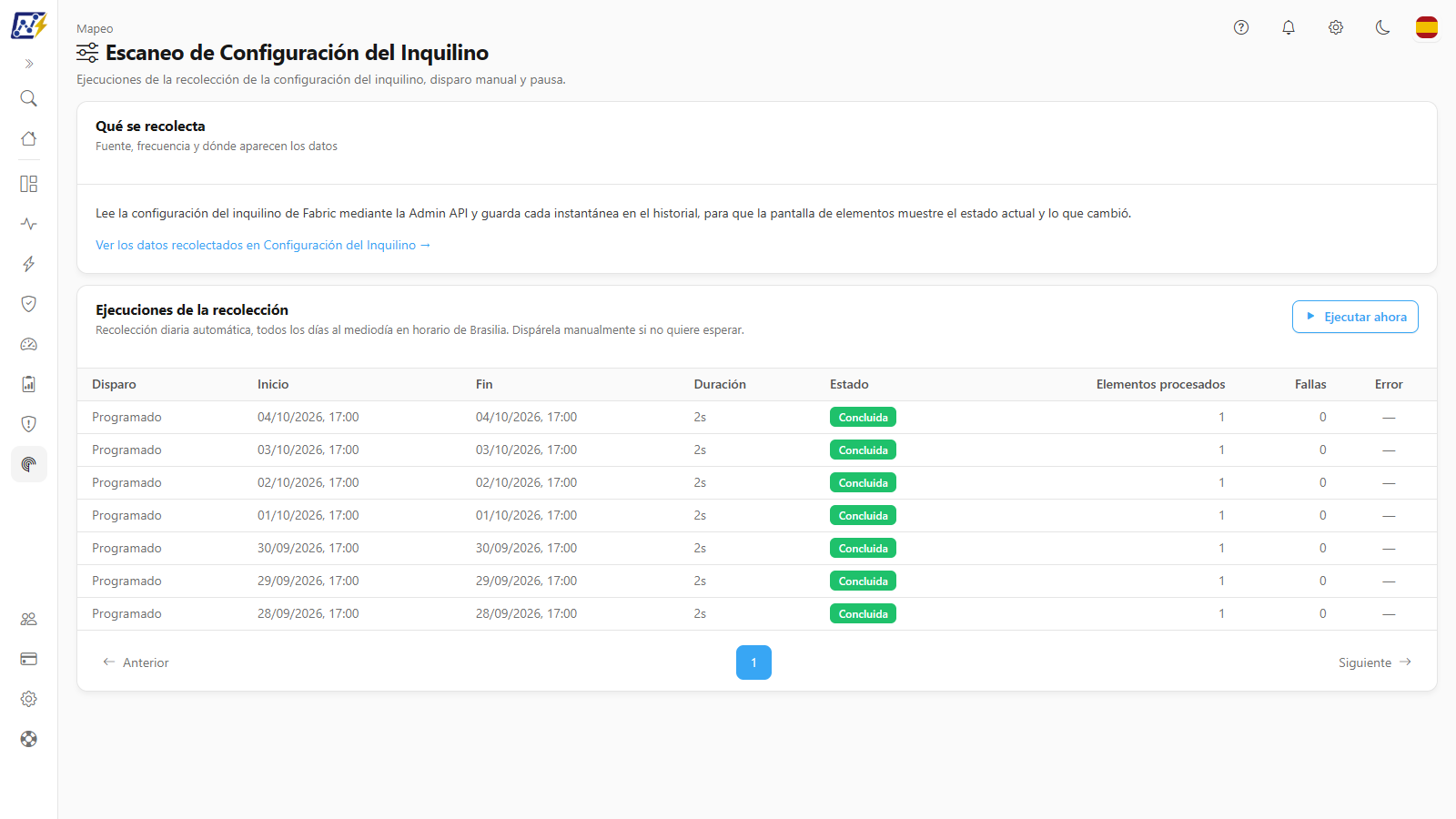Open the billing card icon in sidebar
1456x819 pixels.
[x=29, y=659]
